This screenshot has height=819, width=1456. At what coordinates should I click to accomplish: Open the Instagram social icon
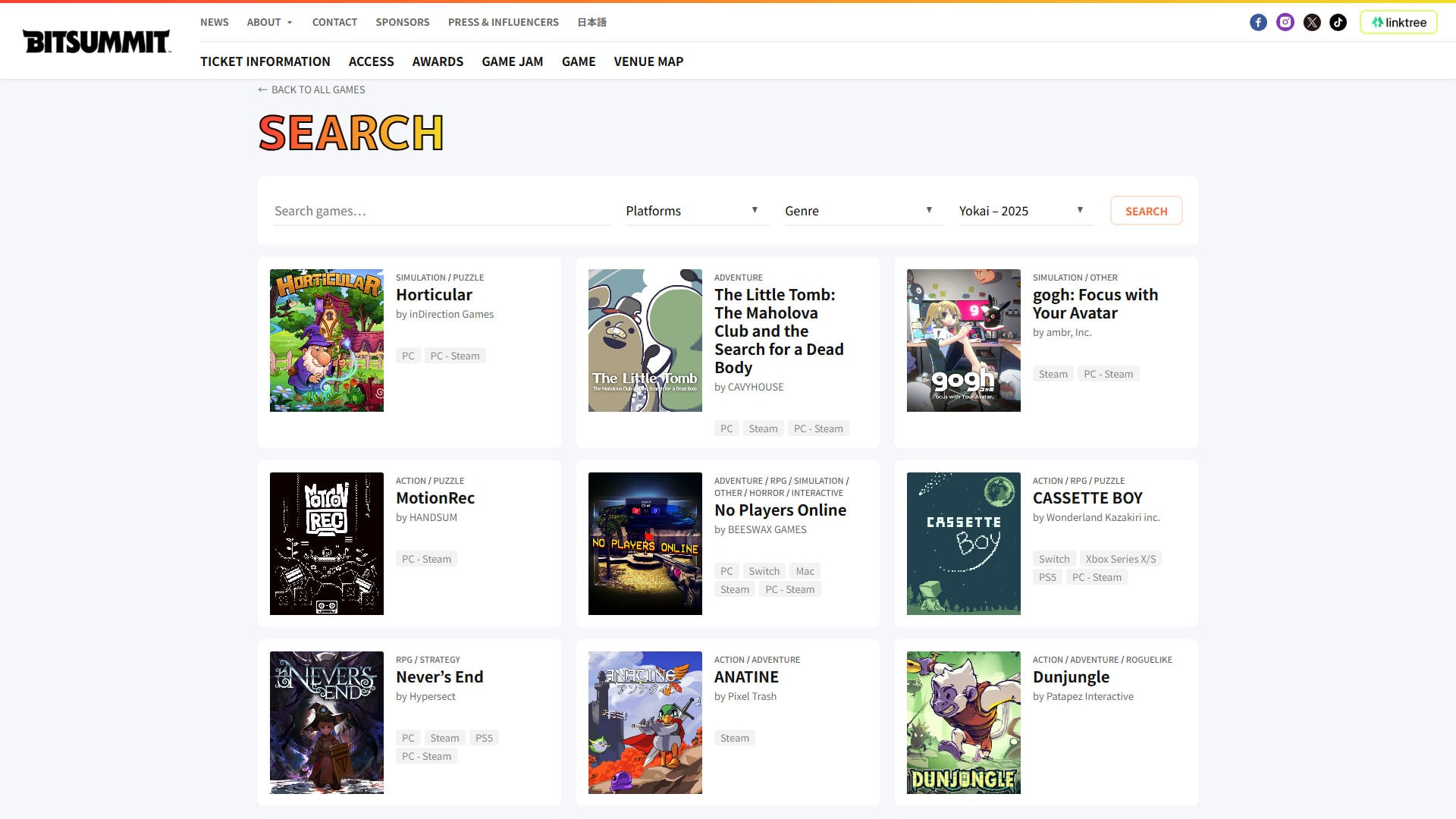tap(1285, 23)
